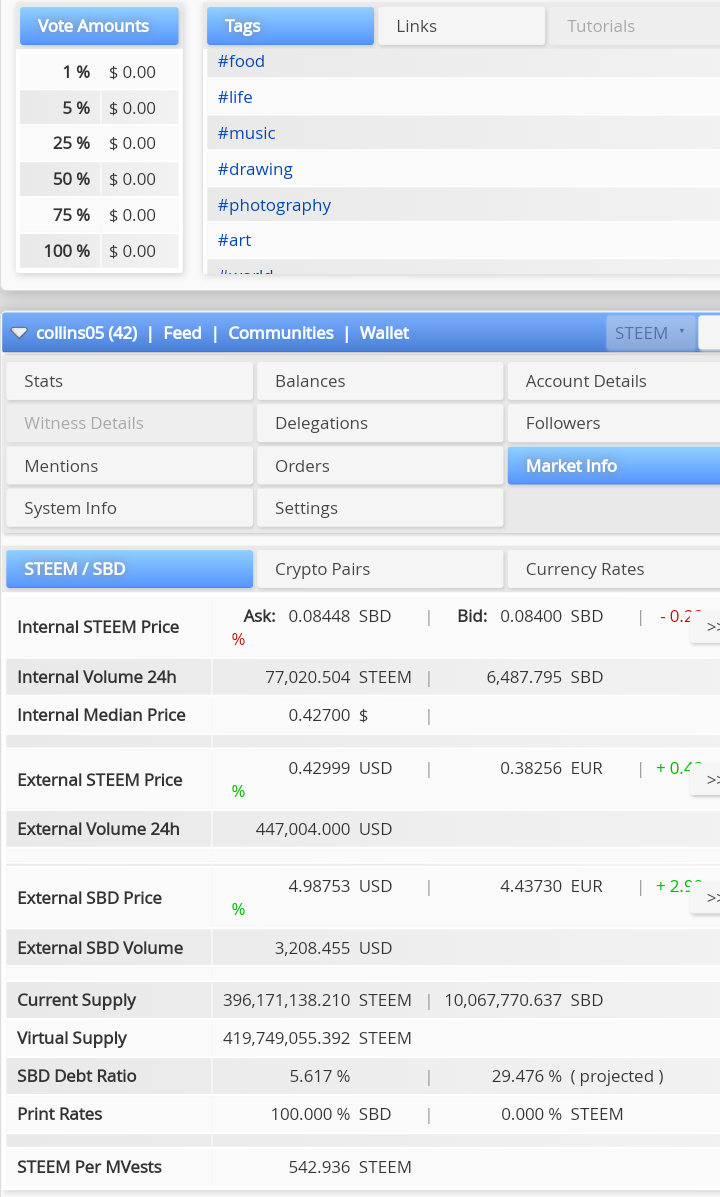Click the 4.98753 USD SBD price

pyautogui.click(x=341, y=886)
